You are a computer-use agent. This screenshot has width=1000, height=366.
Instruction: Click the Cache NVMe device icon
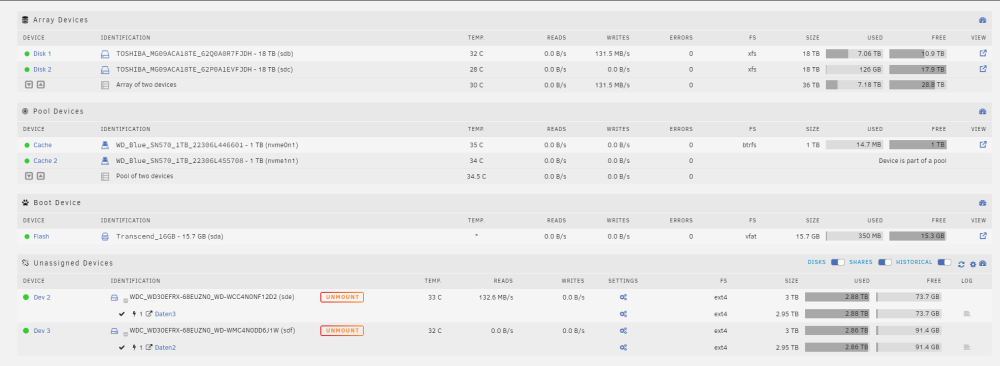(x=105, y=145)
